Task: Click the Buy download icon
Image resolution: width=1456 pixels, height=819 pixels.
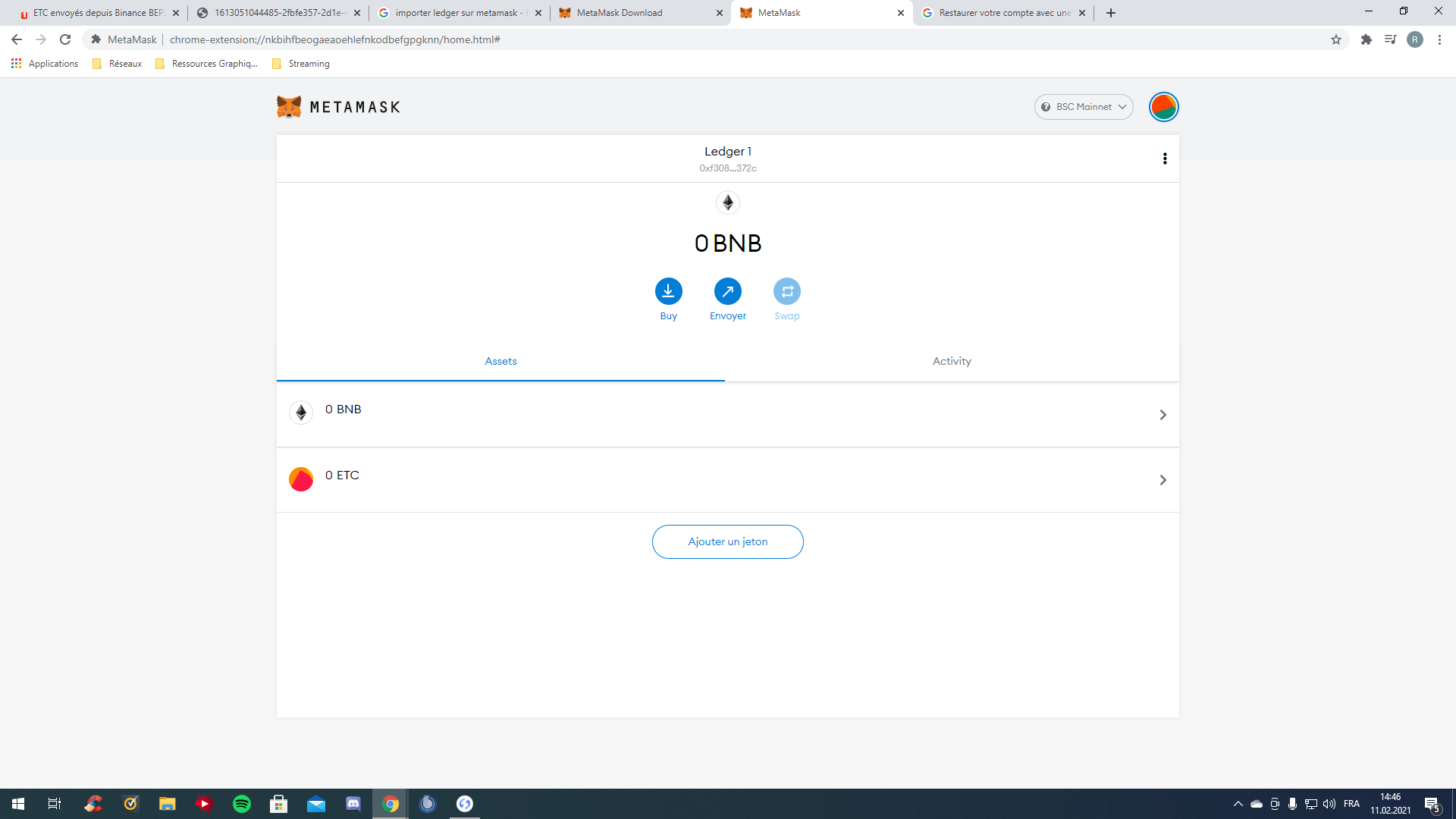Action: pos(668,291)
